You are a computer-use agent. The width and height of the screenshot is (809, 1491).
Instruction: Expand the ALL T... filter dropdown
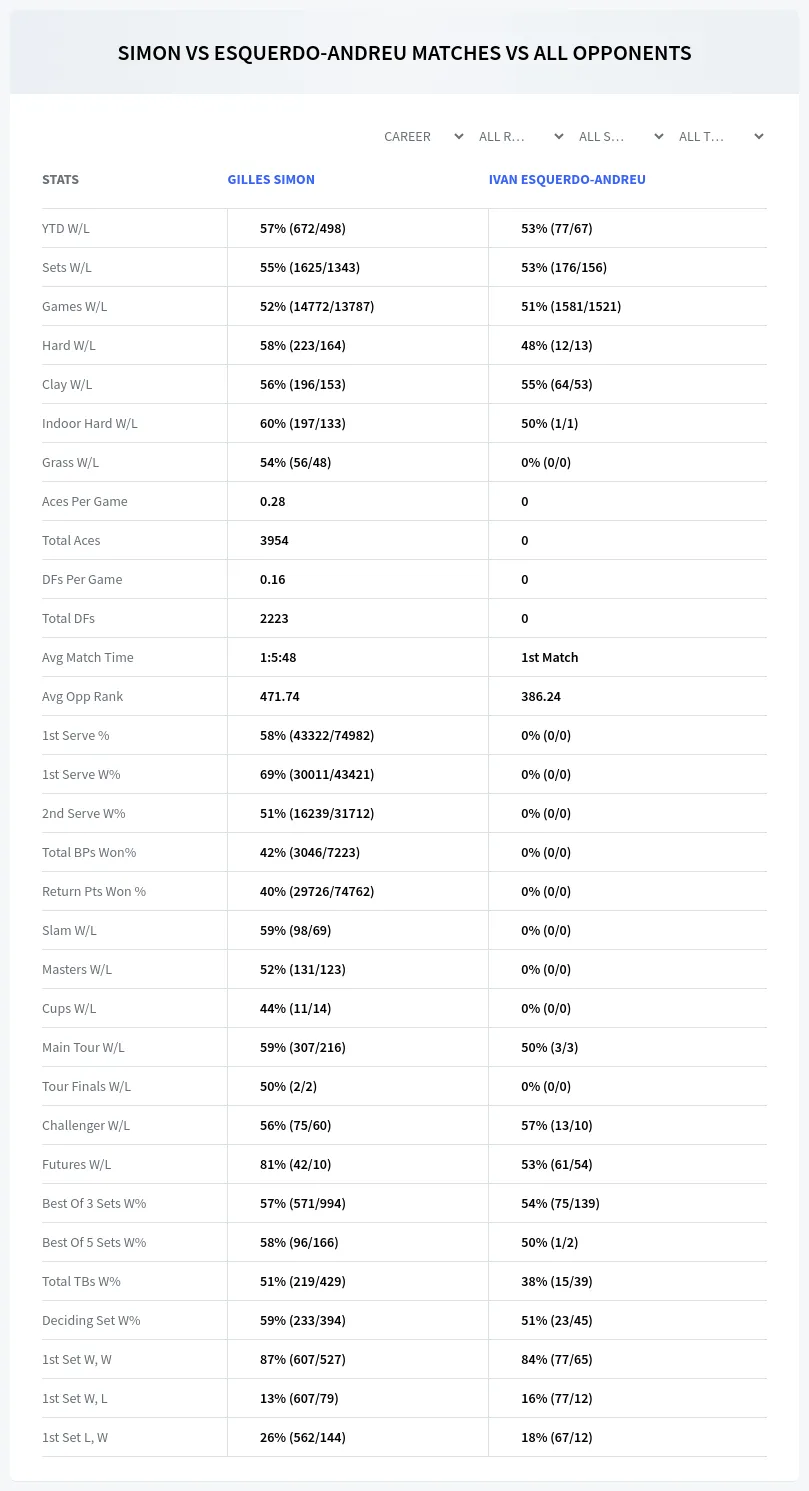pyautogui.click(x=720, y=136)
